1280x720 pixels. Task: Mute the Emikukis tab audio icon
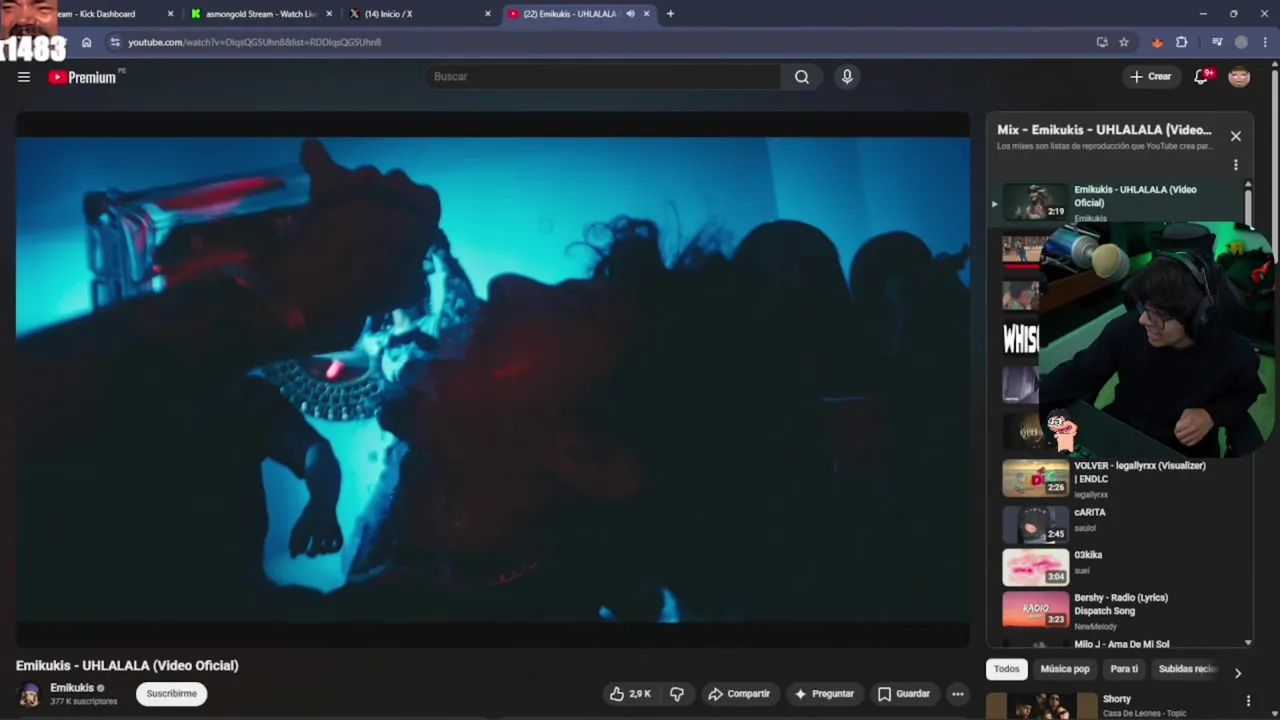tap(630, 14)
